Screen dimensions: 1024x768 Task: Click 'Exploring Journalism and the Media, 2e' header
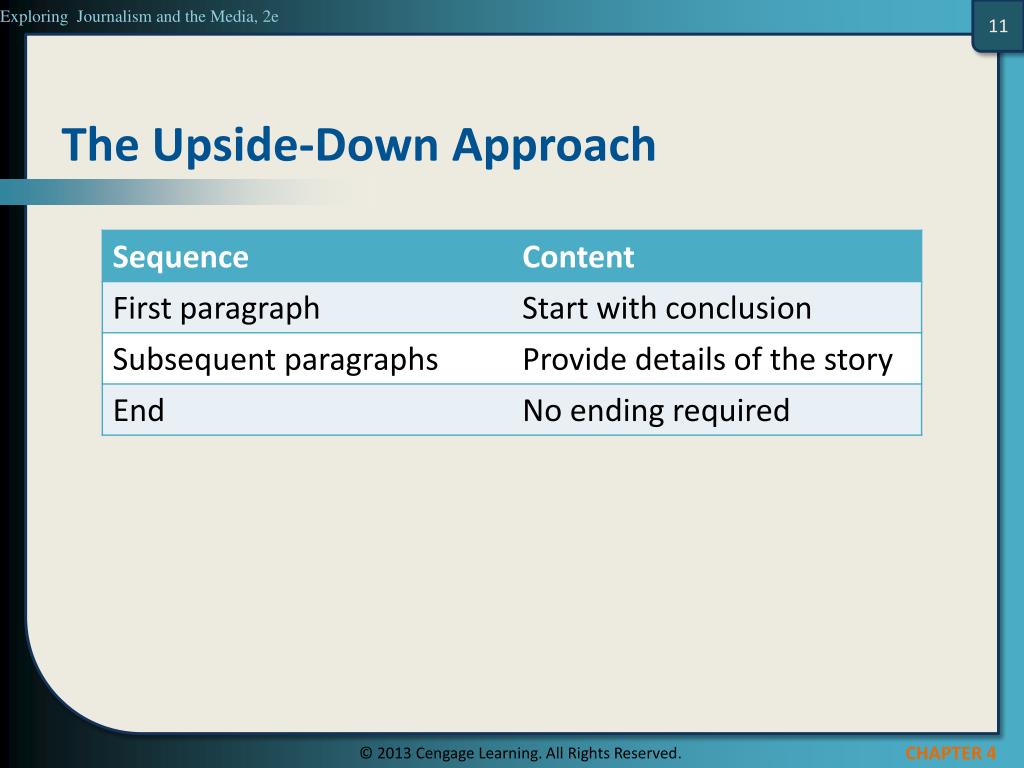[139, 16]
